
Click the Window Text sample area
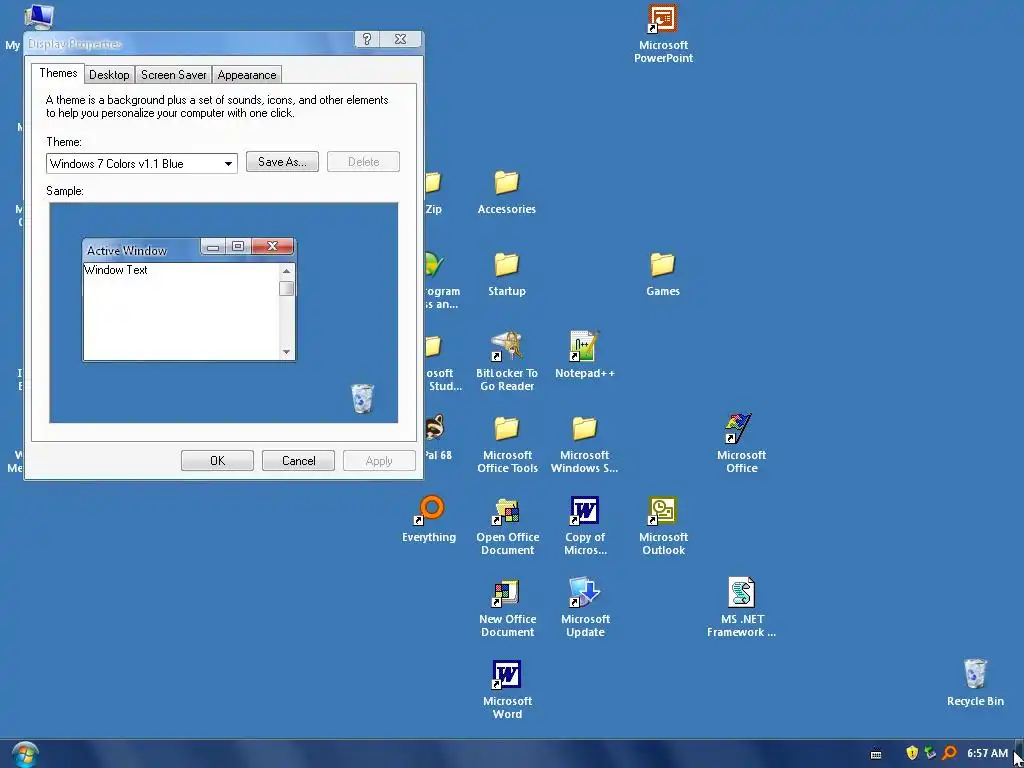point(181,311)
